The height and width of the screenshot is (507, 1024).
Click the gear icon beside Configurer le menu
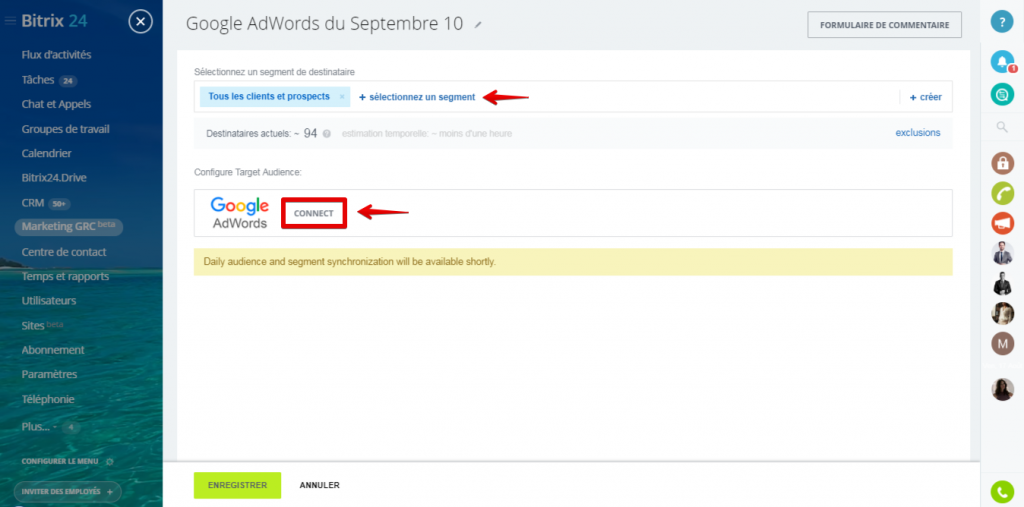tap(110, 461)
